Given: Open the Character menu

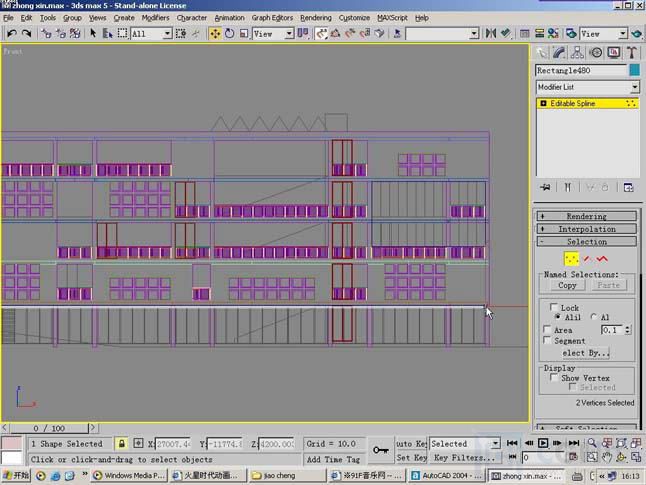Looking at the screenshot, I should (192, 18).
